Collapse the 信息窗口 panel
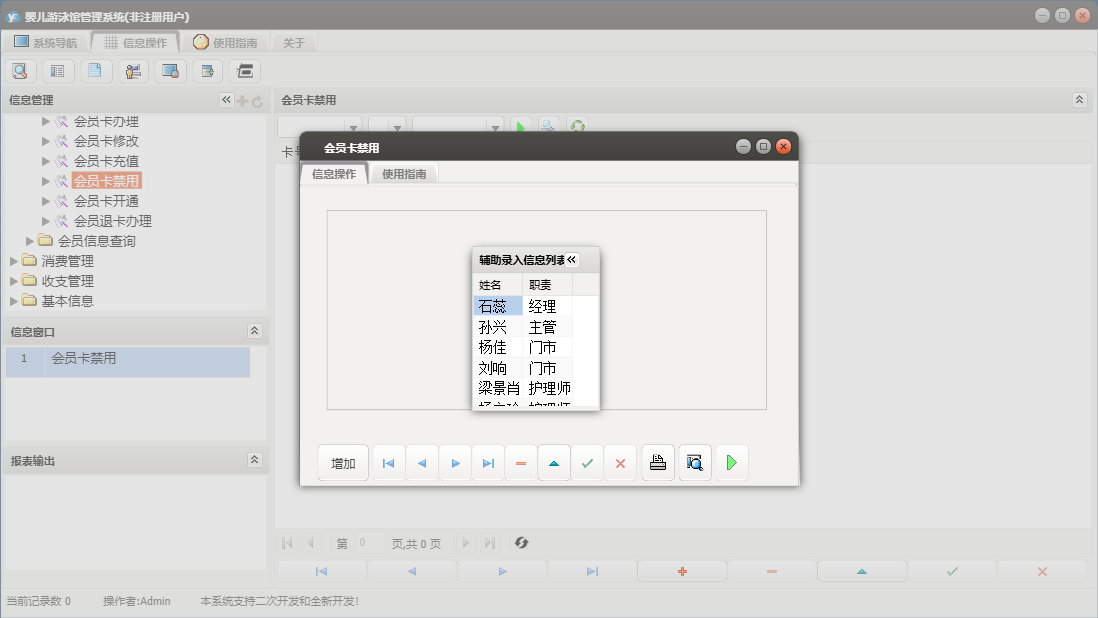 [x=254, y=331]
